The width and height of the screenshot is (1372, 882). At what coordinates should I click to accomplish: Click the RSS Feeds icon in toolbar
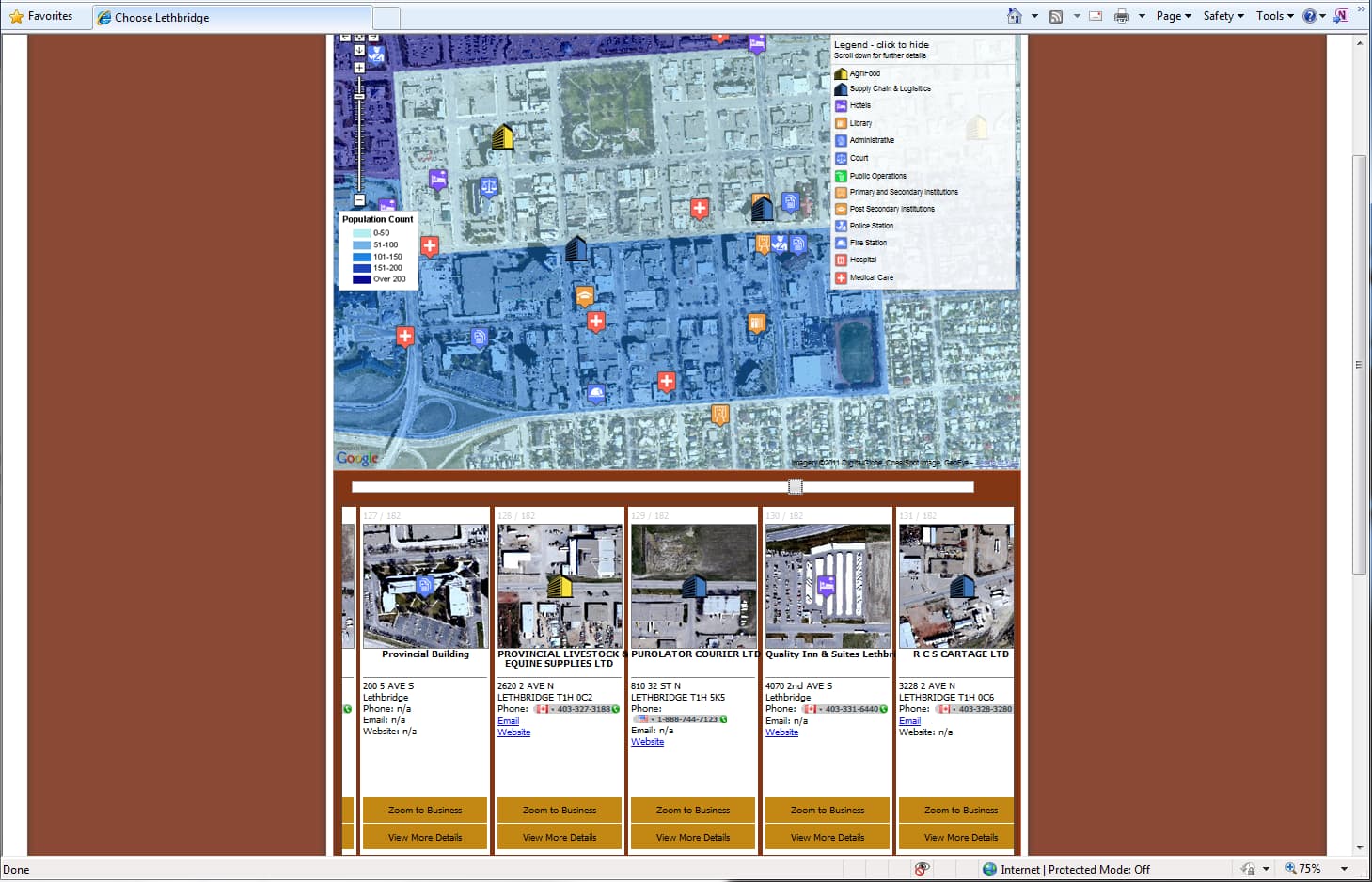[x=1056, y=16]
